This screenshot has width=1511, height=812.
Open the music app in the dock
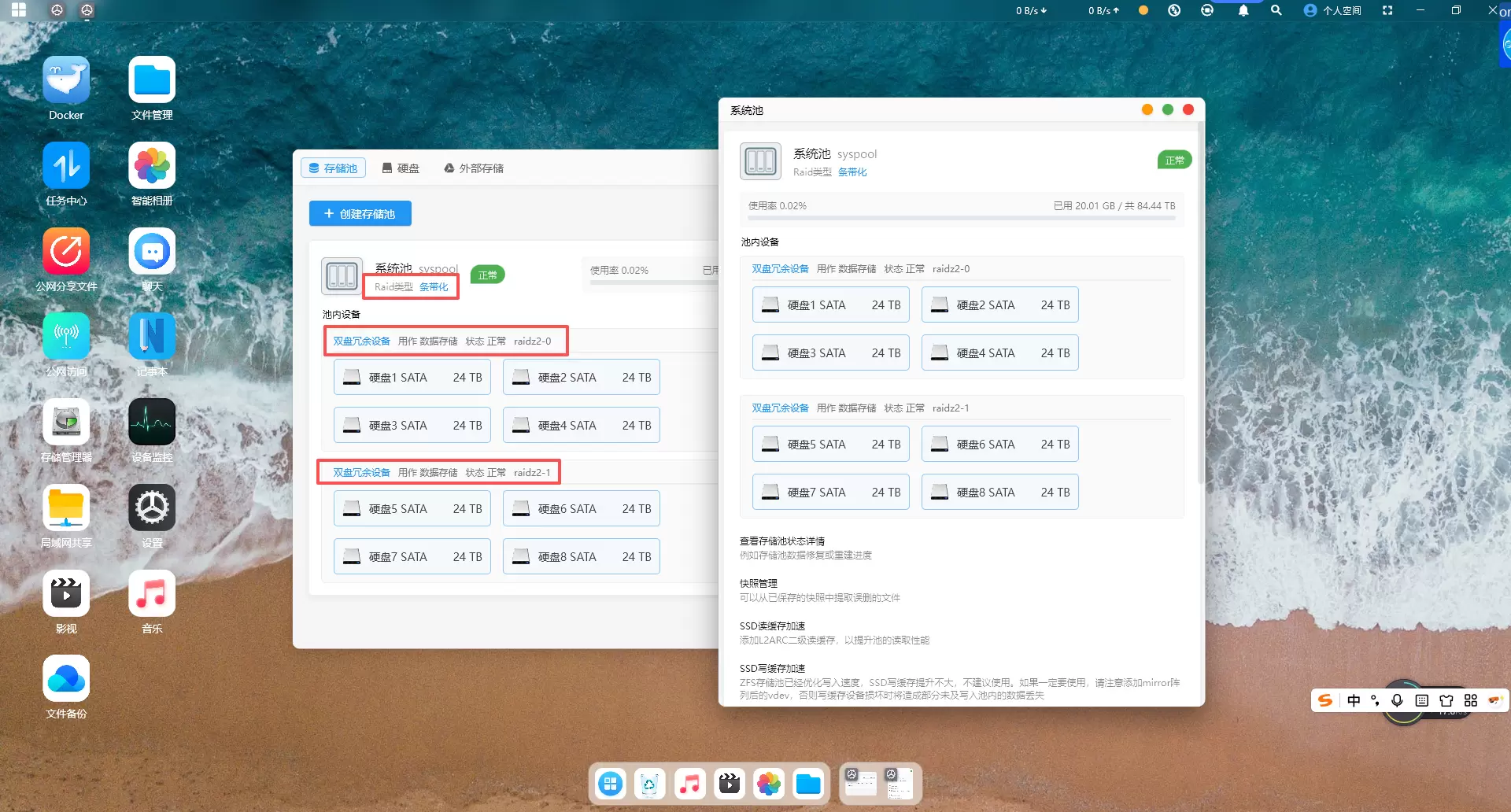pos(690,784)
